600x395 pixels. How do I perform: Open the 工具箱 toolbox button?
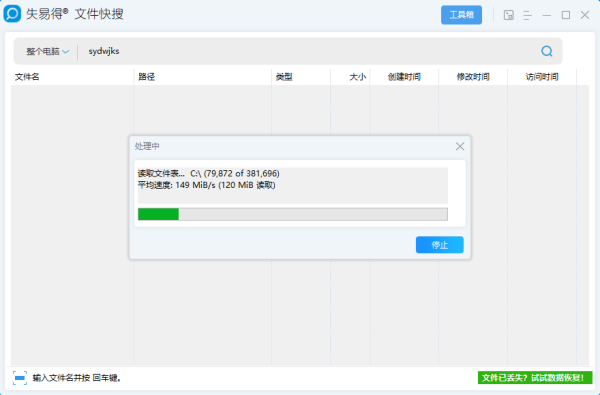461,15
